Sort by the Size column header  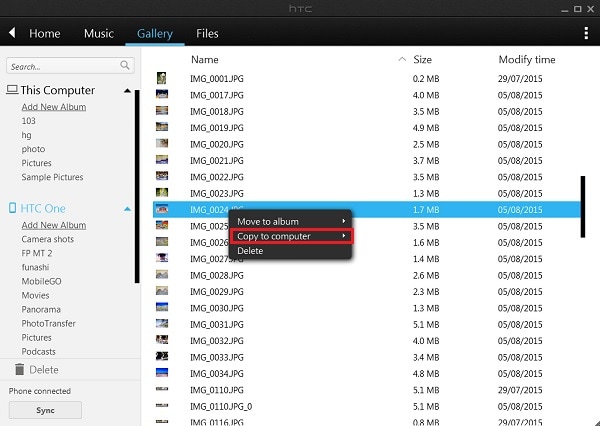pyautogui.click(x=422, y=59)
